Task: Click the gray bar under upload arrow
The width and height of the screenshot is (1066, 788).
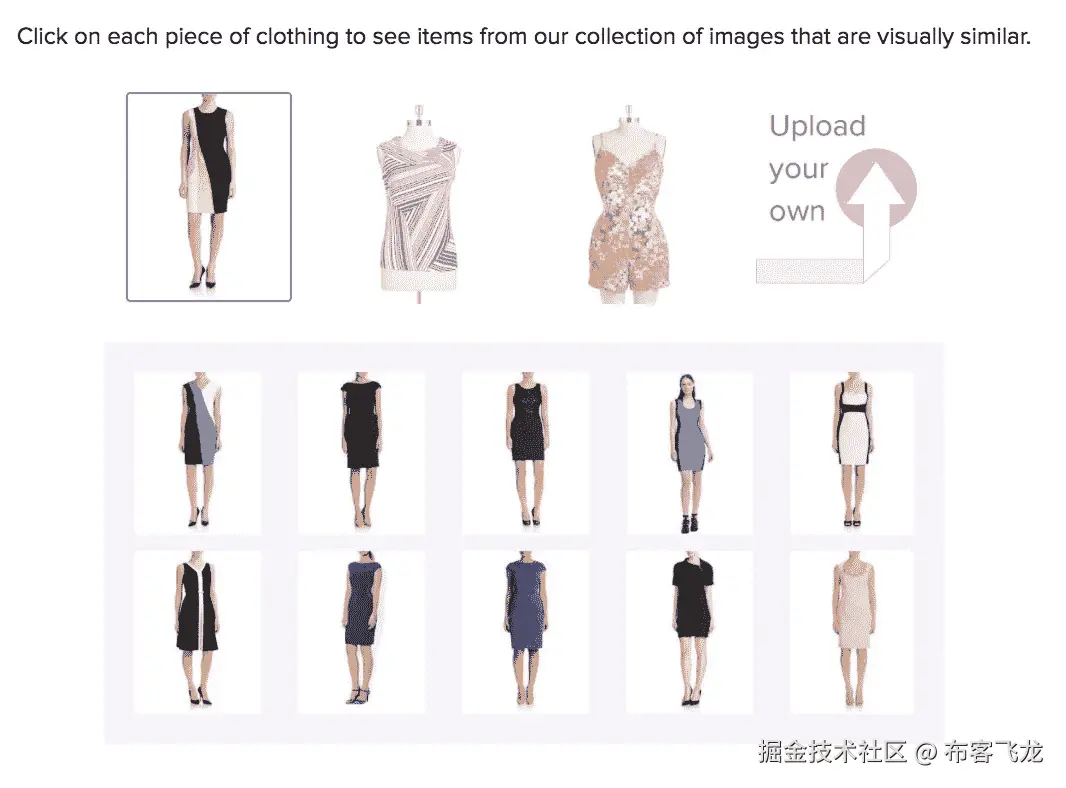Action: pyautogui.click(x=810, y=271)
